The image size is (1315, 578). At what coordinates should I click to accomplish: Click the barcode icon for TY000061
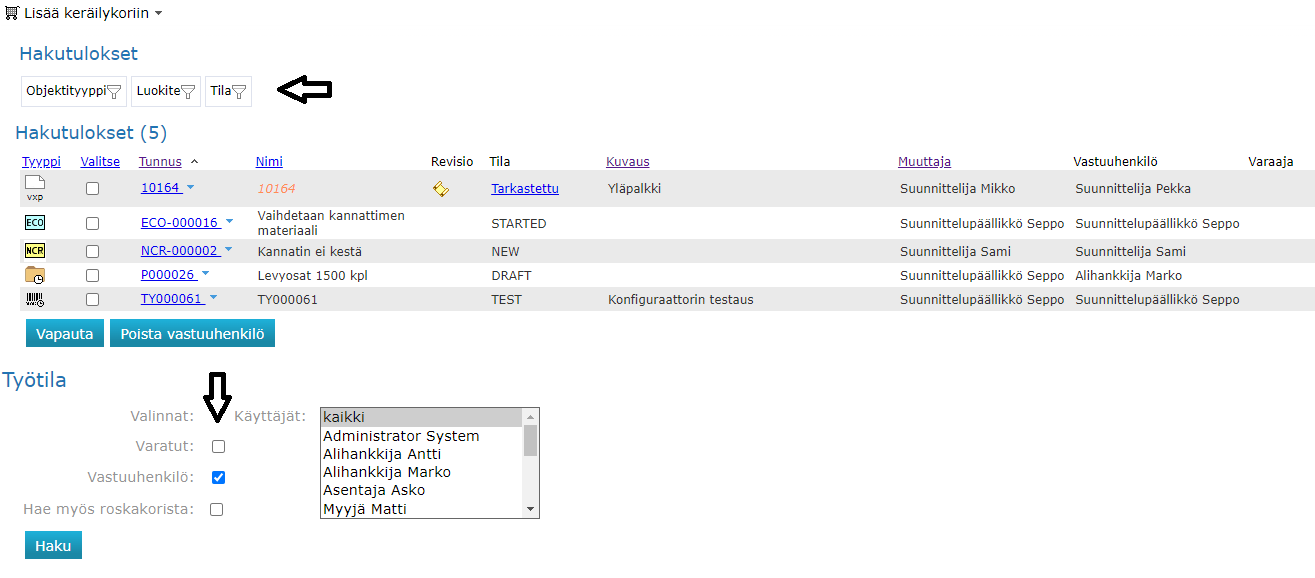(35, 299)
